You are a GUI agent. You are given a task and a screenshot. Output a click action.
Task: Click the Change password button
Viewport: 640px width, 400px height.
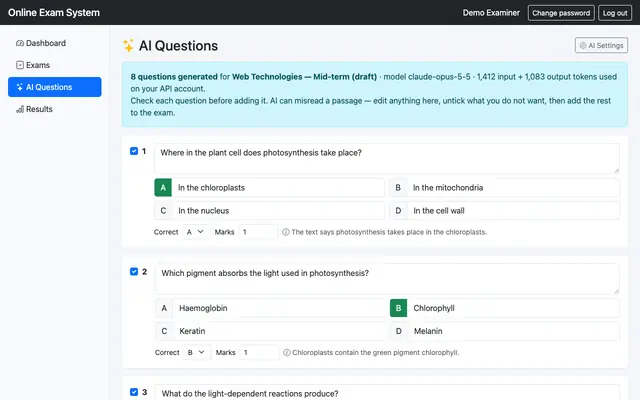pyautogui.click(x=561, y=13)
